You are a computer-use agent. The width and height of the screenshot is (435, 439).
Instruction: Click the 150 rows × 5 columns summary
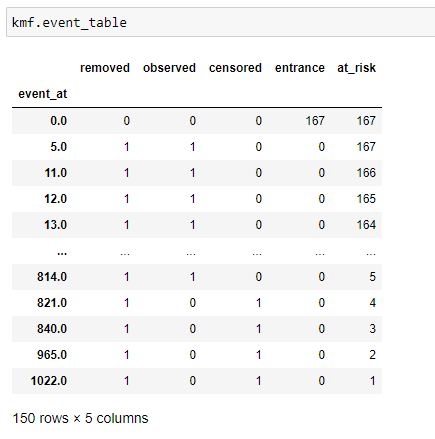pyautogui.click(x=80, y=418)
